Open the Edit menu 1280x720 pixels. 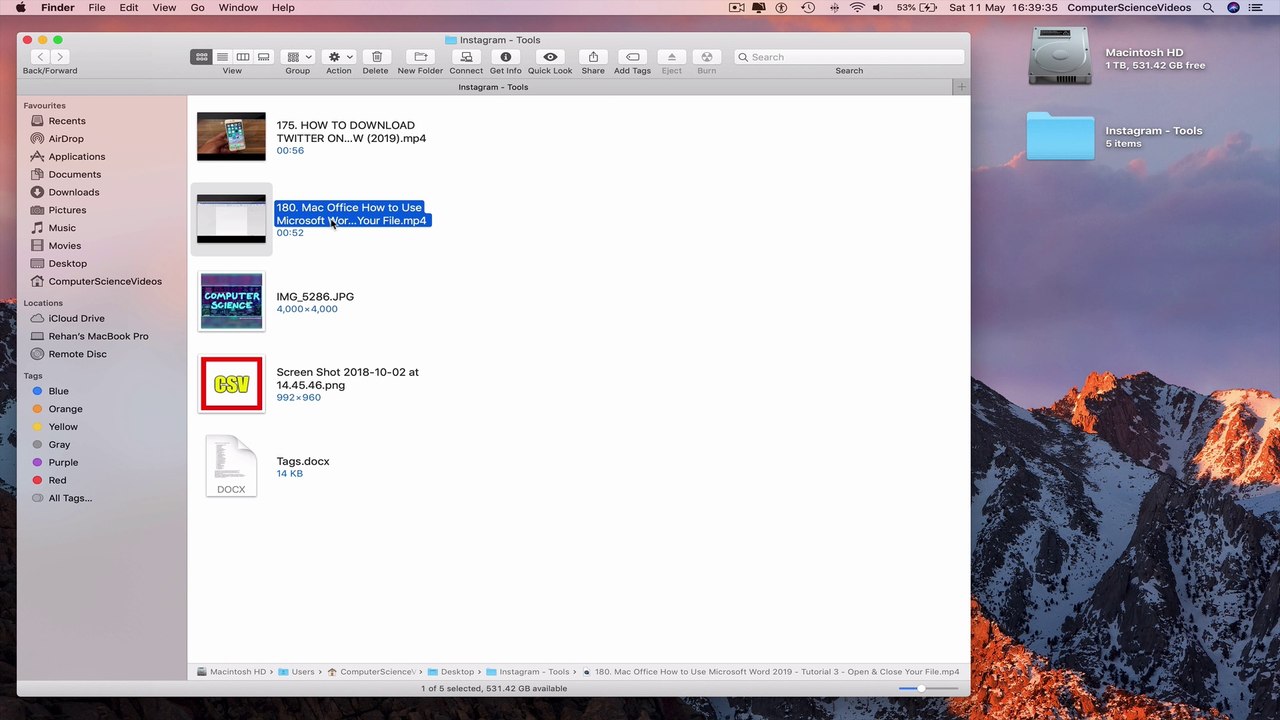click(x=129, y=8)
